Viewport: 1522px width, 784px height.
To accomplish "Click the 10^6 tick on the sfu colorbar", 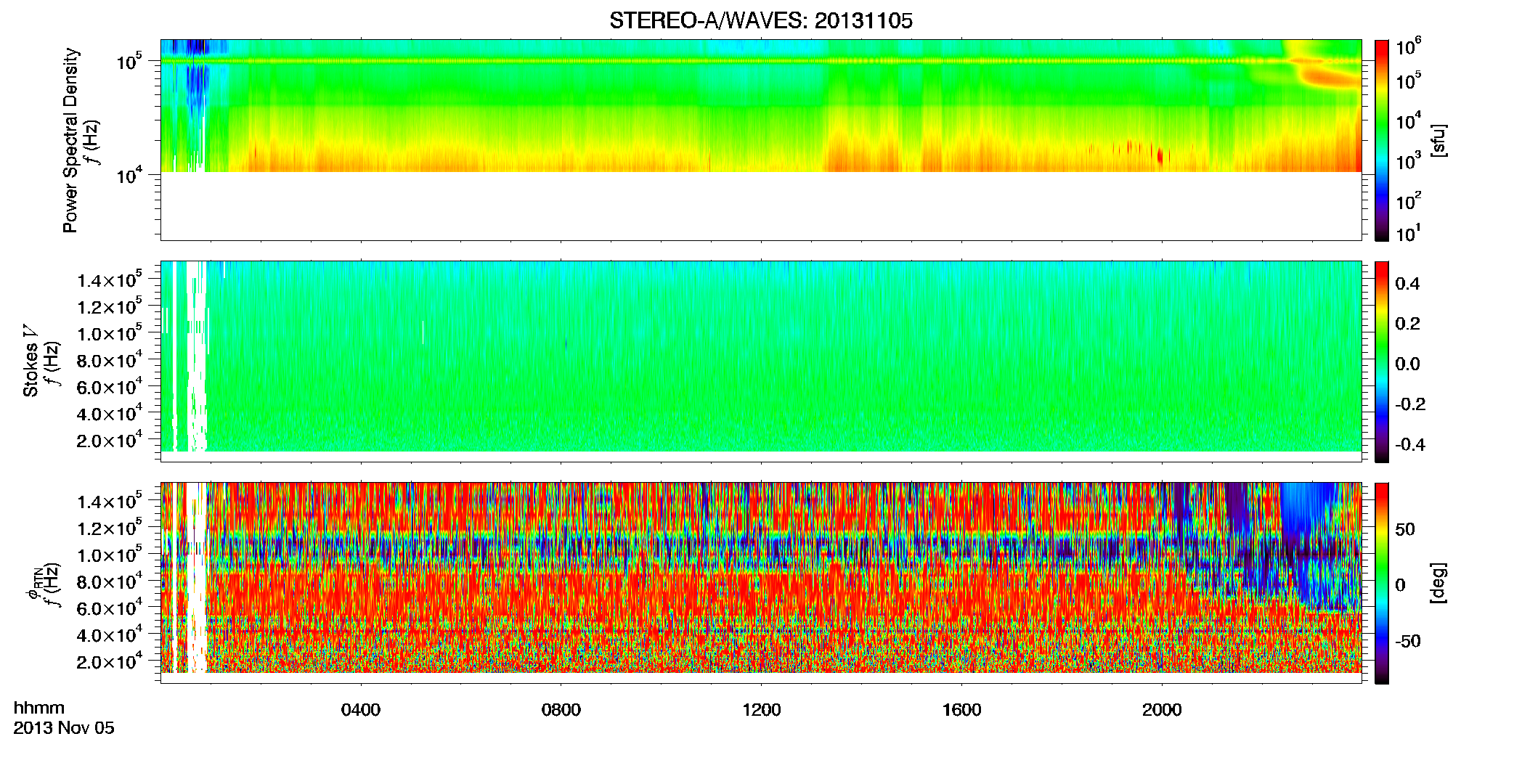I will pos(1409,48).
